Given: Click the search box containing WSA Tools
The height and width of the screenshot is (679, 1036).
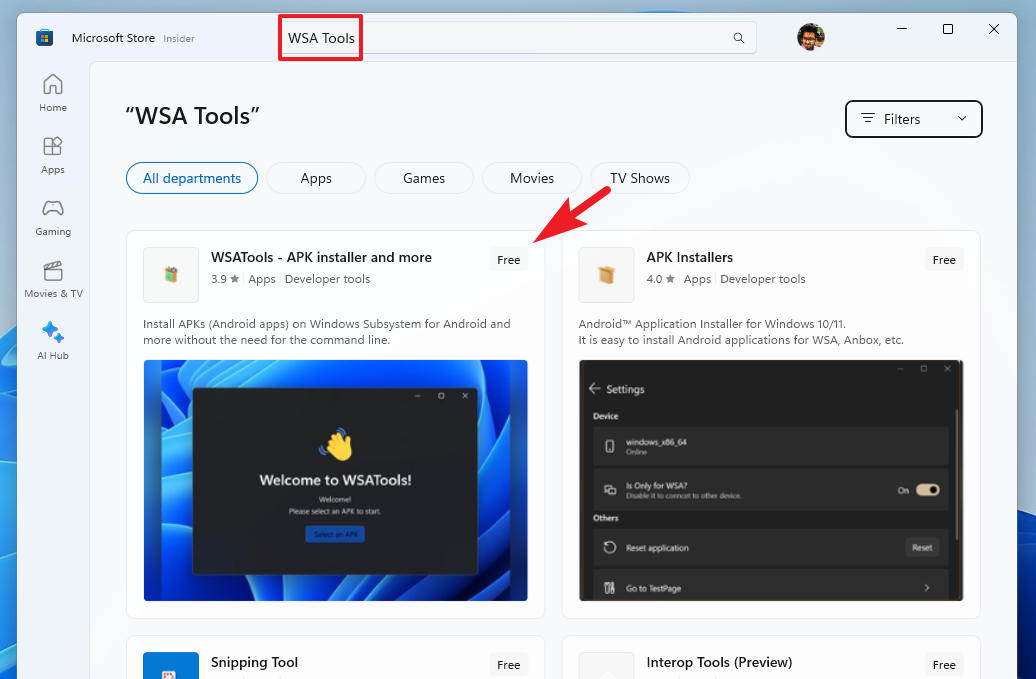Looking at the screenshot, I should click(x=517, y=38).
